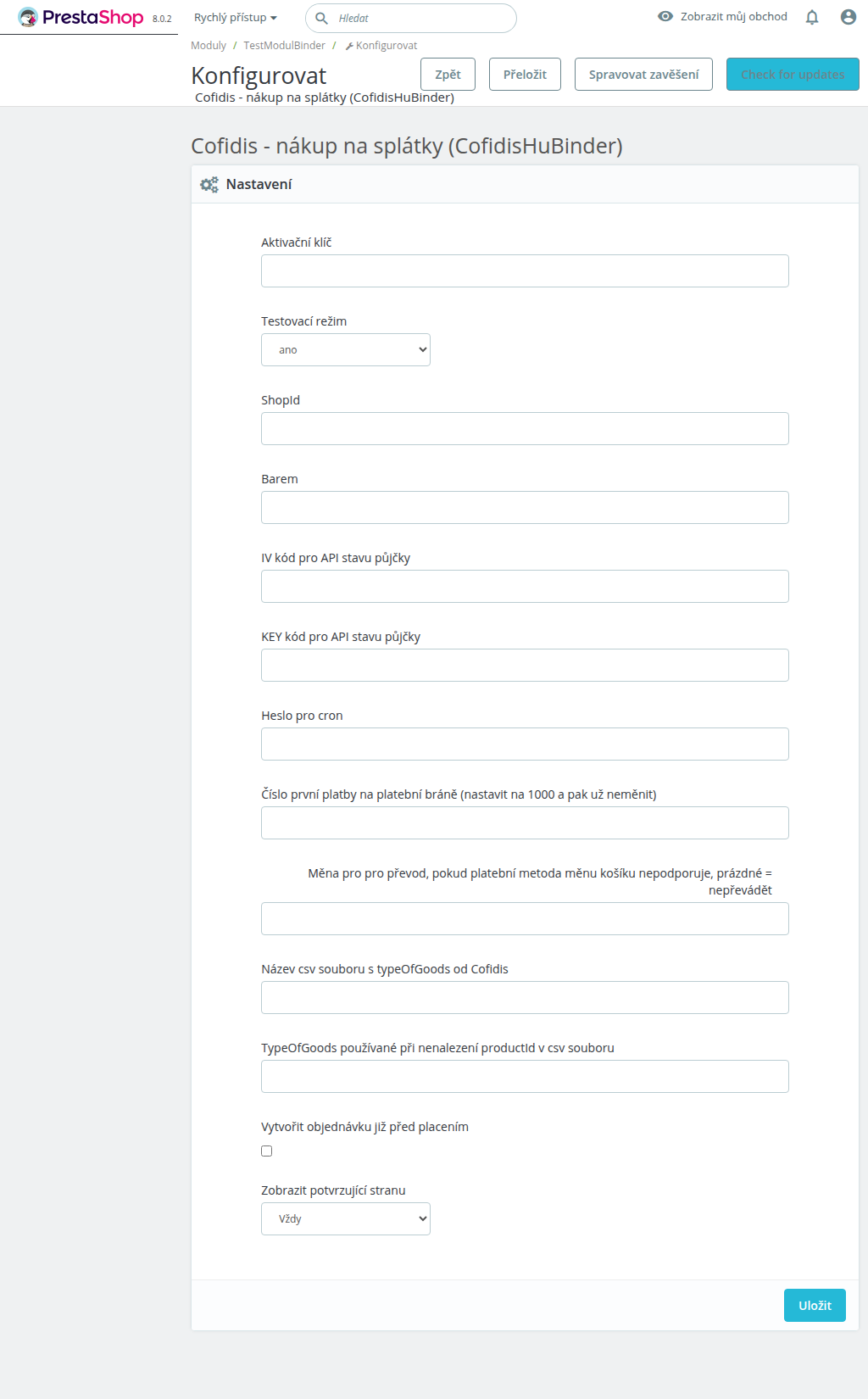Screen dimensions: 868x1399
Task: Go to Moduly breadcrumb
Action: 209,46
